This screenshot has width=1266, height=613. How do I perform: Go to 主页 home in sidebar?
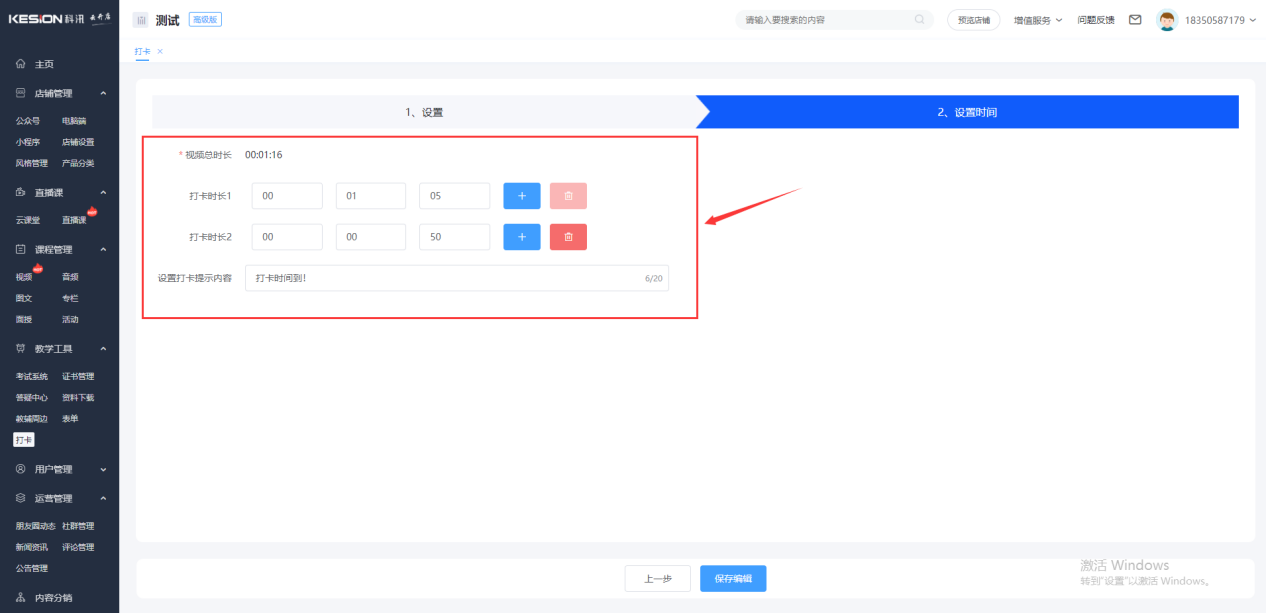point(44,64)
